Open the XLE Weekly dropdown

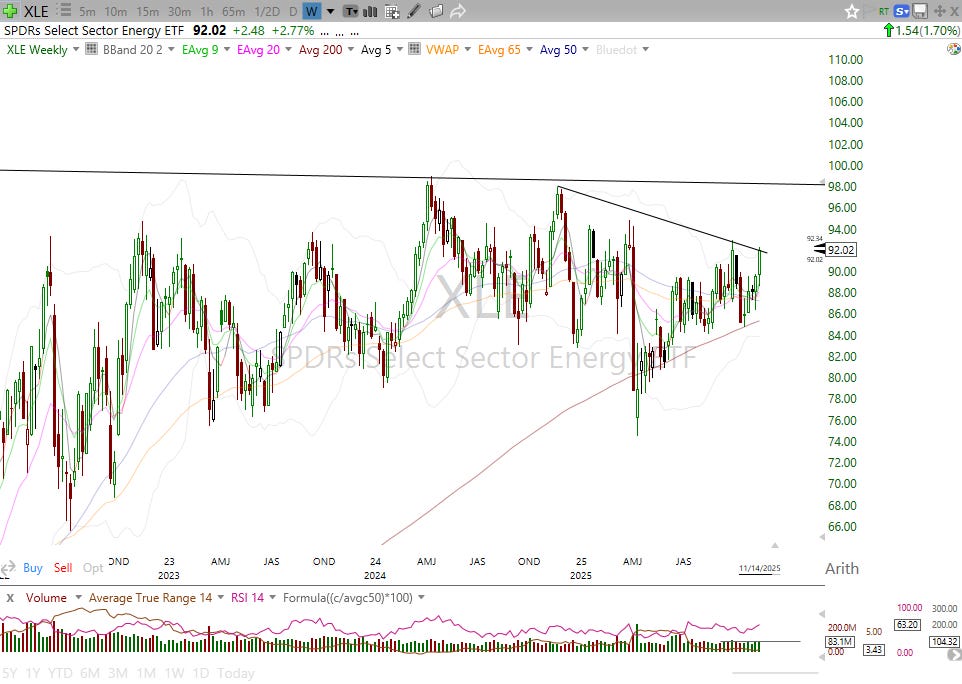tap(76, 49)
